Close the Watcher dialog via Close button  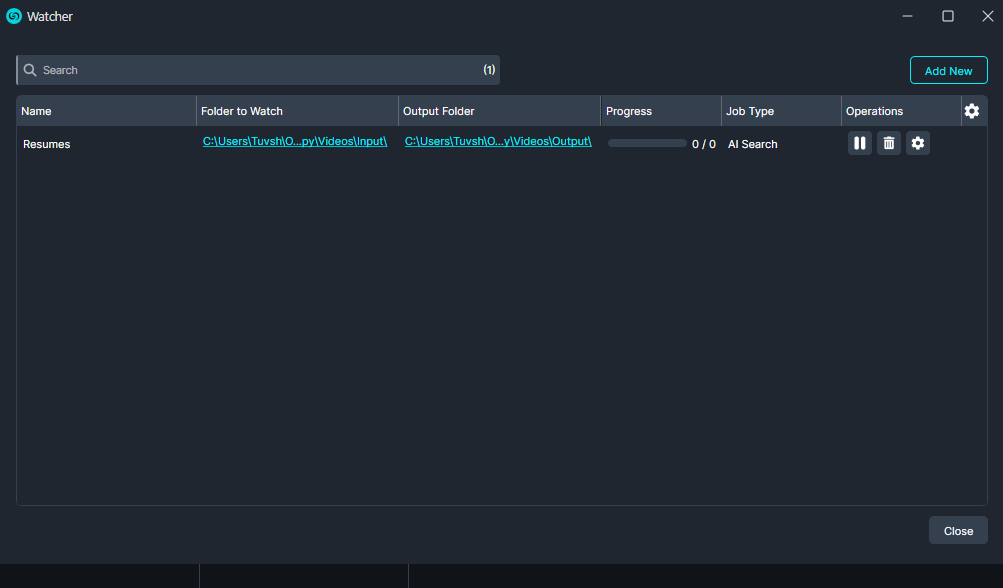coord(958,531)
